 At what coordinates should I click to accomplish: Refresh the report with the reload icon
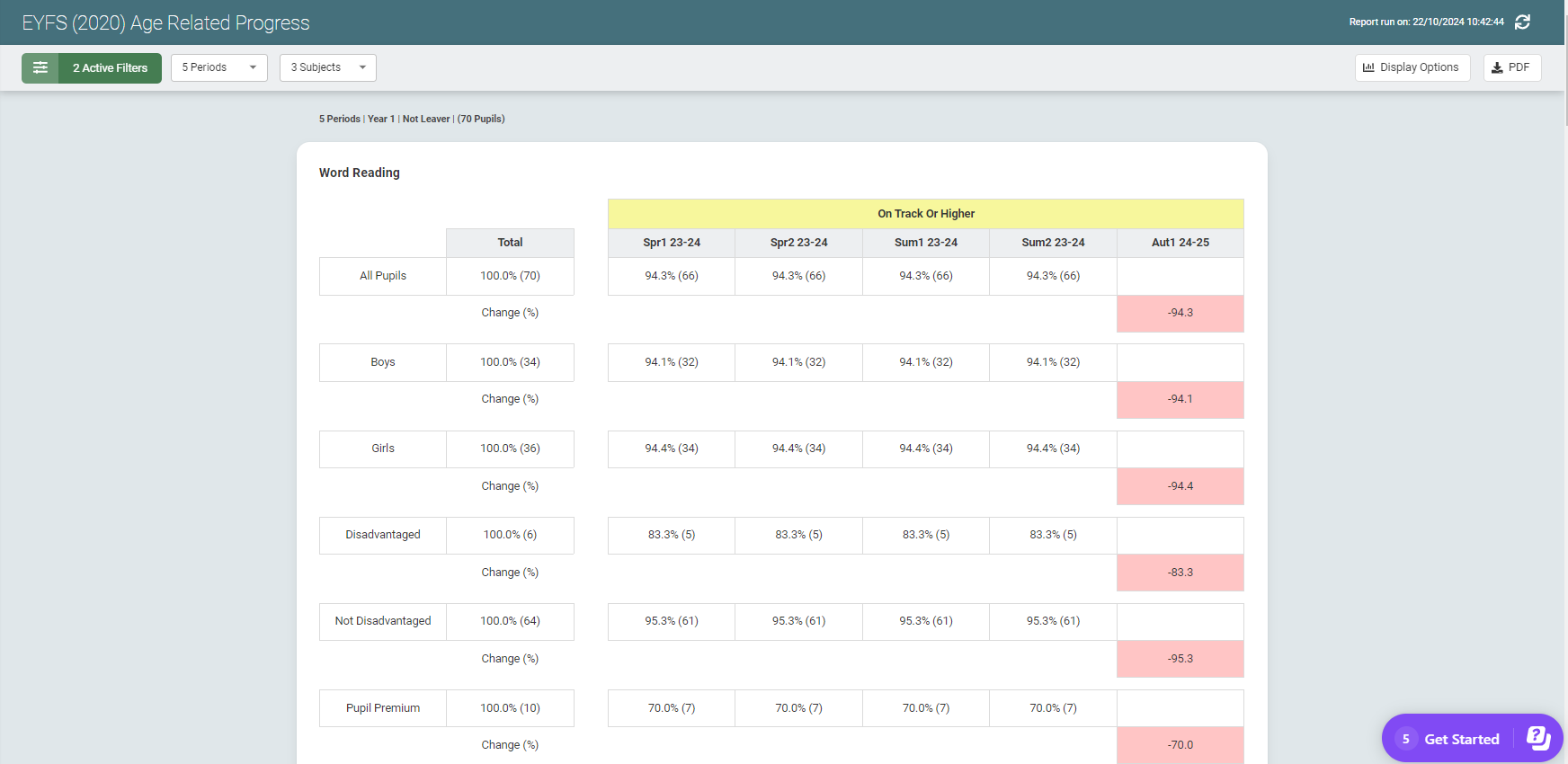[1522, 22]
